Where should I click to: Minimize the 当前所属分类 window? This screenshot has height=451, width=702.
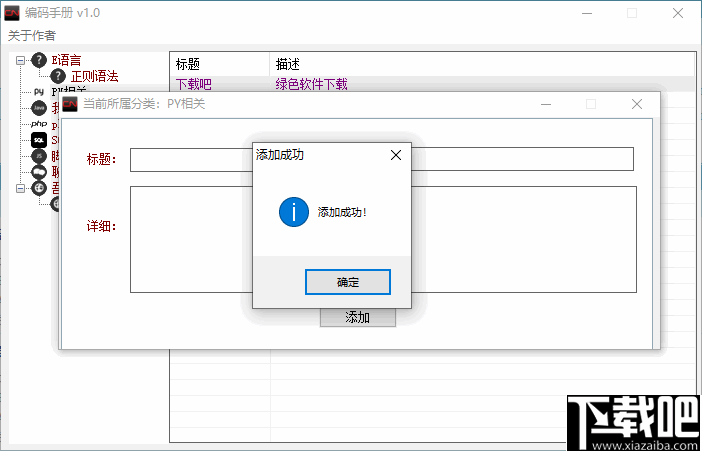[546, 104]
